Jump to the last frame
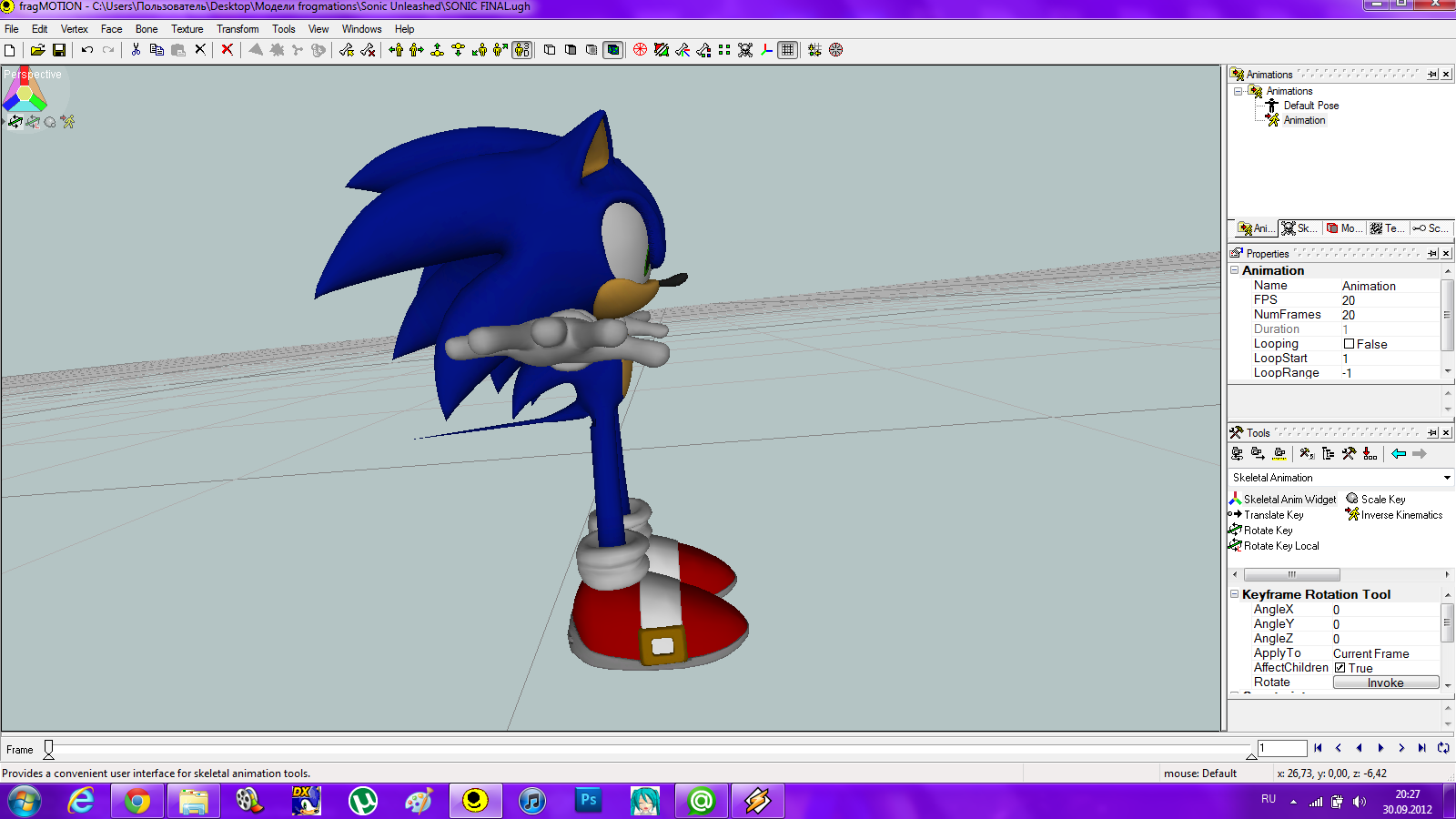Viewport: 1456px width, 819px height. [1422, 748]
